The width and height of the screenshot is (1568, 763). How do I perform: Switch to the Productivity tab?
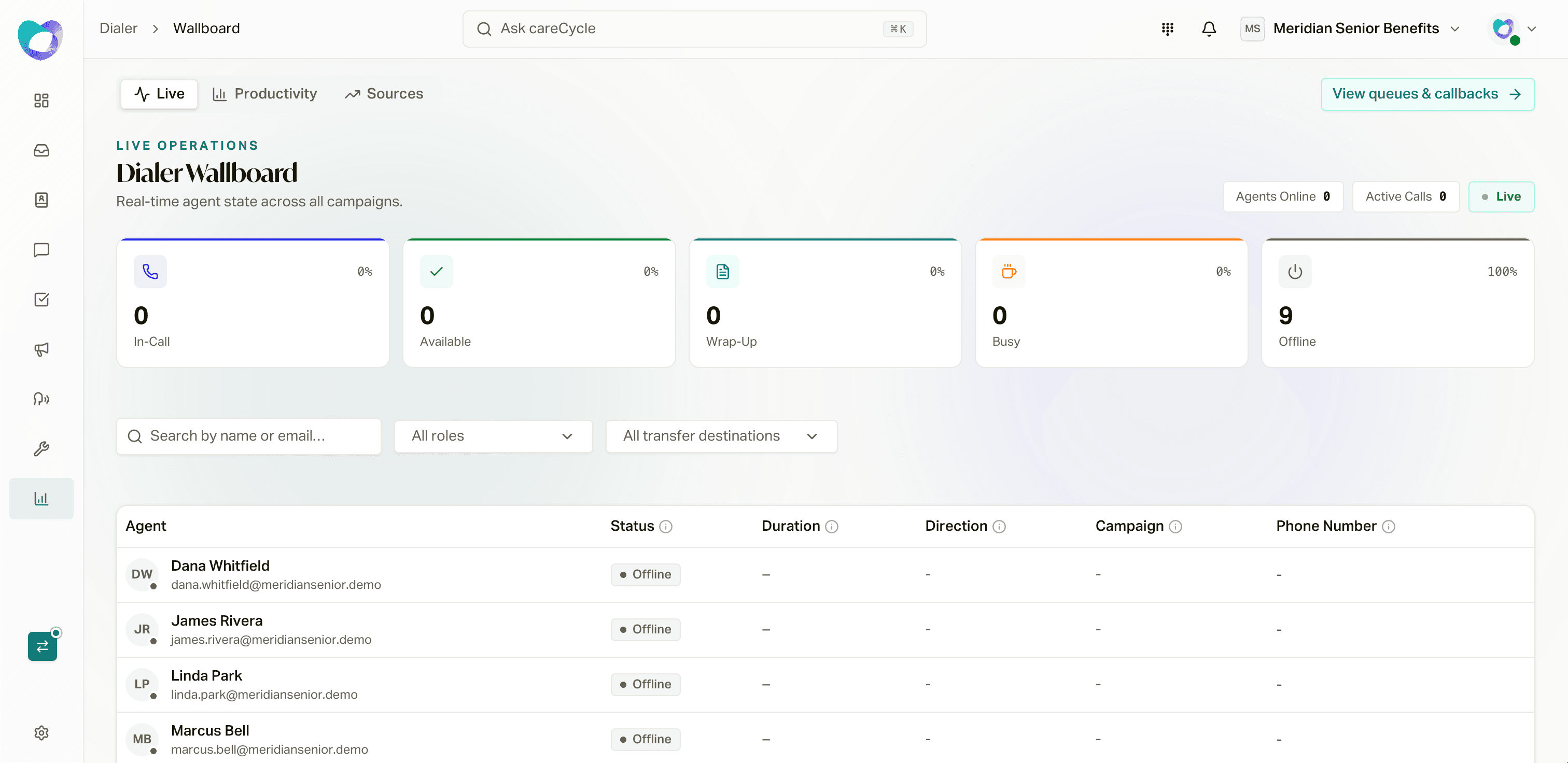point(265,94)
